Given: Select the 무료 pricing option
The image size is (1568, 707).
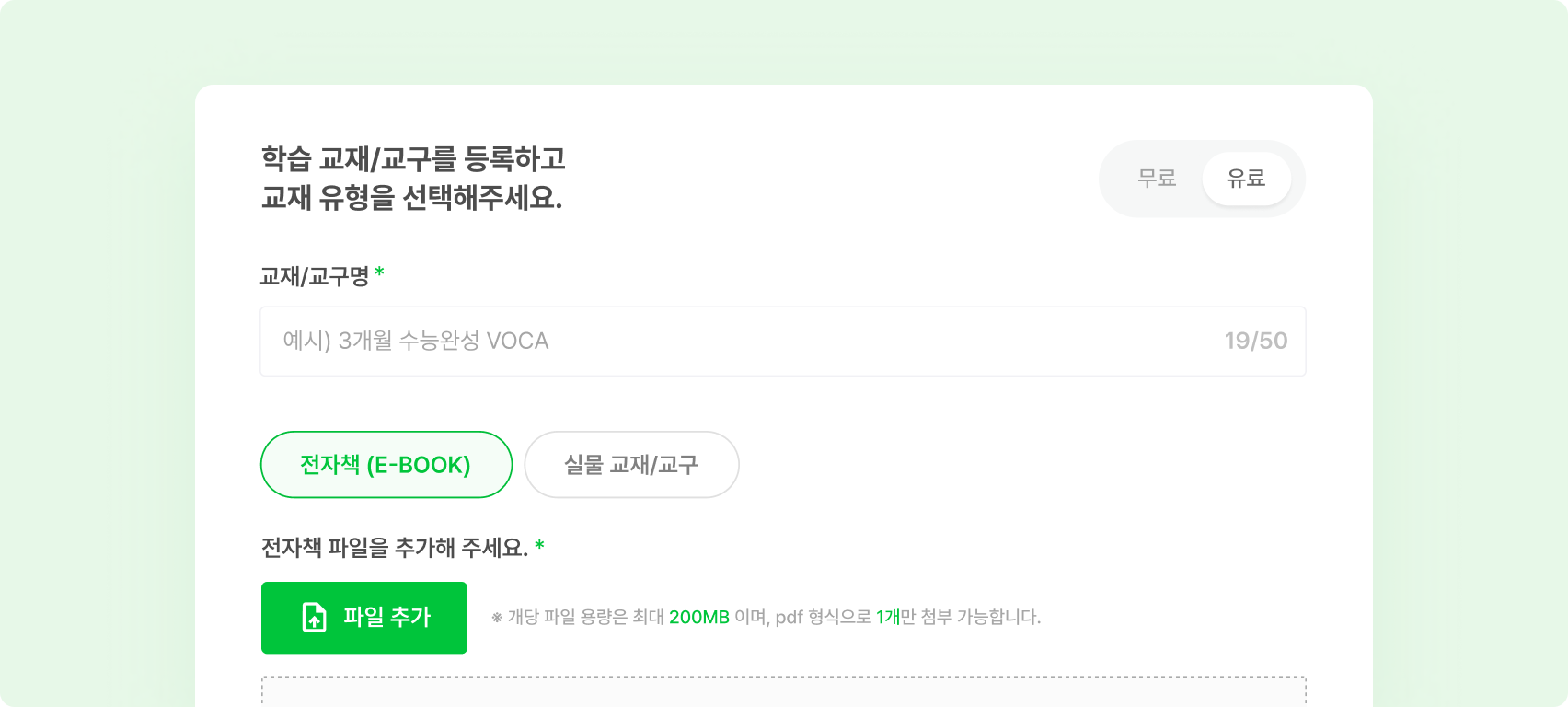Looking at the screenshot, I should coord(1157,179).
